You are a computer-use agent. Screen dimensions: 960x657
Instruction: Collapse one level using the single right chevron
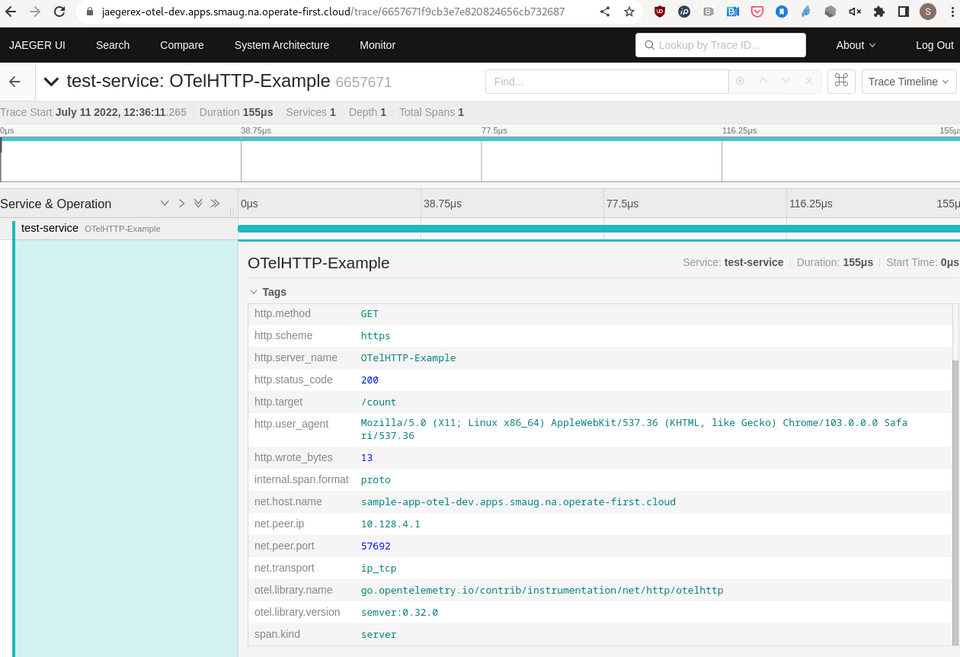pos(181,203)
